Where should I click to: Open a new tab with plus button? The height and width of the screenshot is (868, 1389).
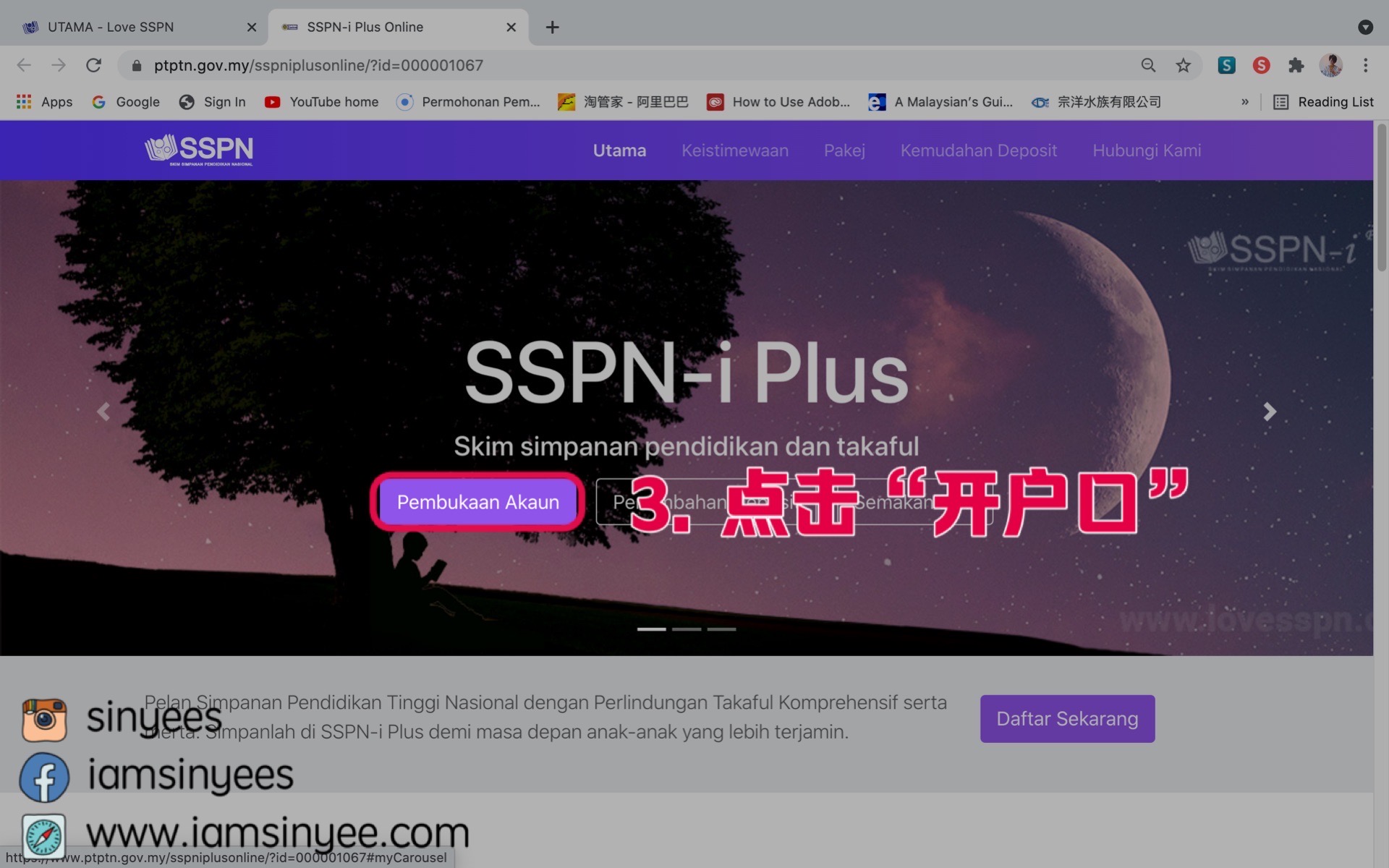click(552, 27)
